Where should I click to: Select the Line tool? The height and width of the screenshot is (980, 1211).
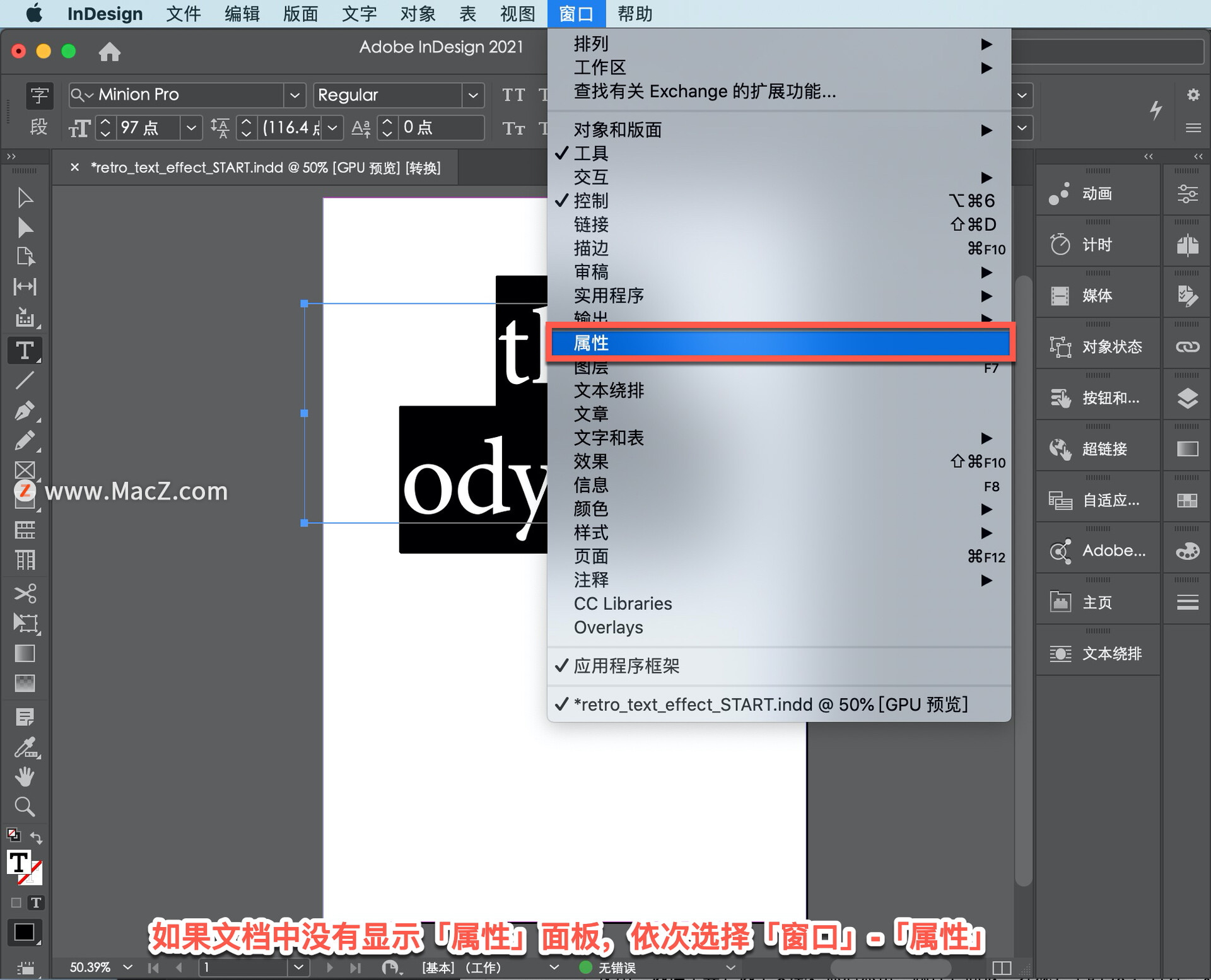pos(25,380)
